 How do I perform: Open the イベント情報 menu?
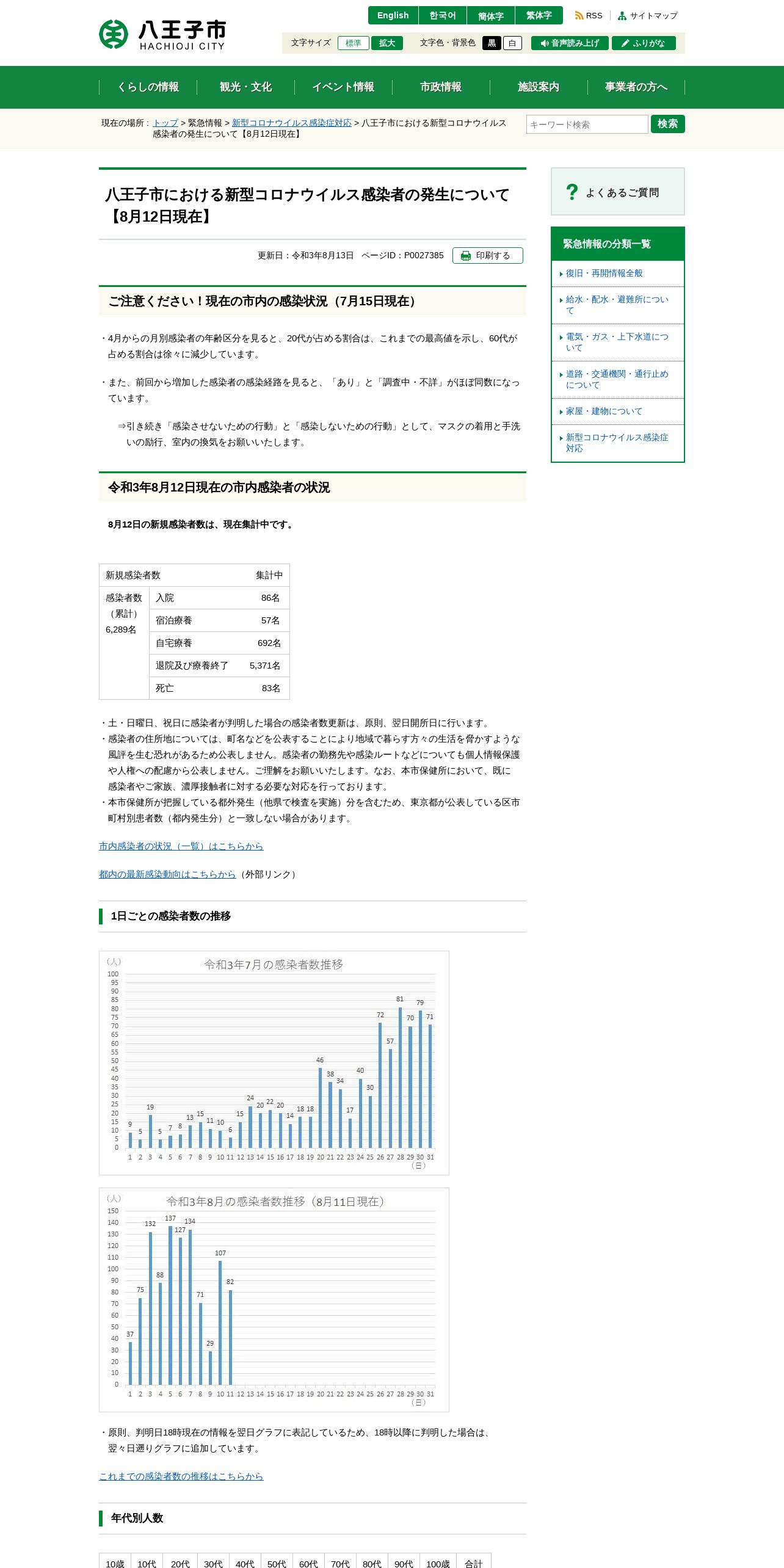343,87
